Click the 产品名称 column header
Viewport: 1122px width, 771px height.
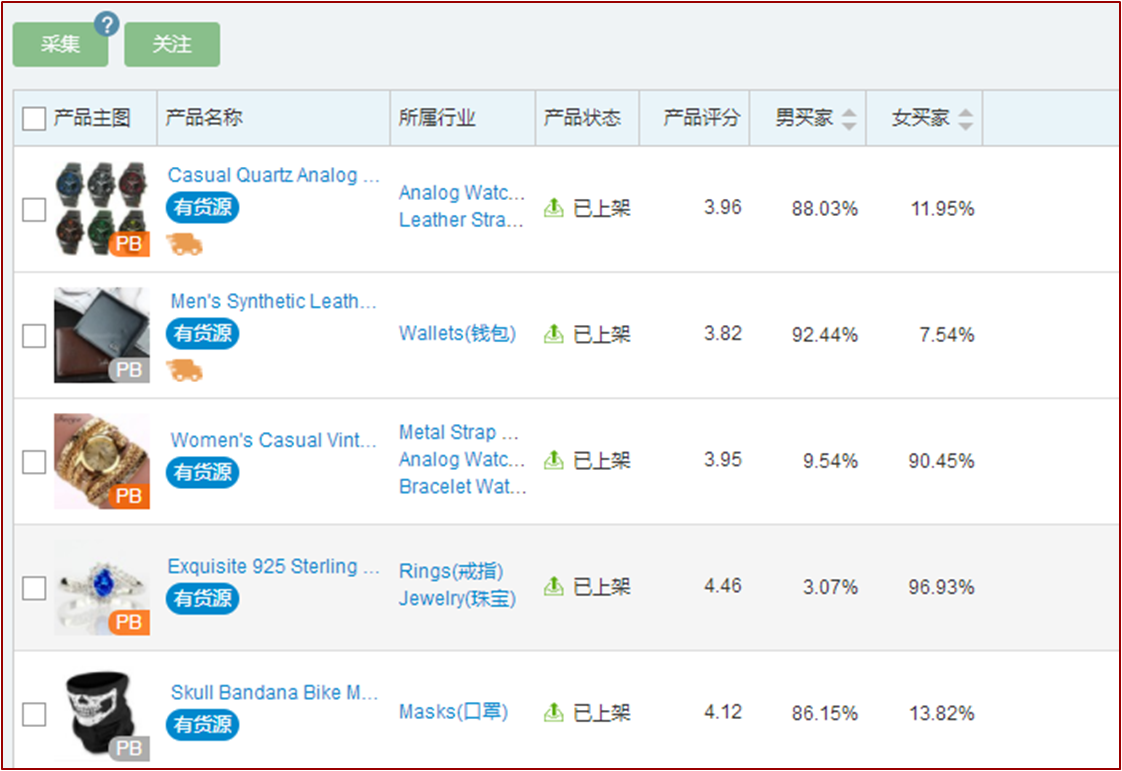pyautogui.click(x=204, y=118)
